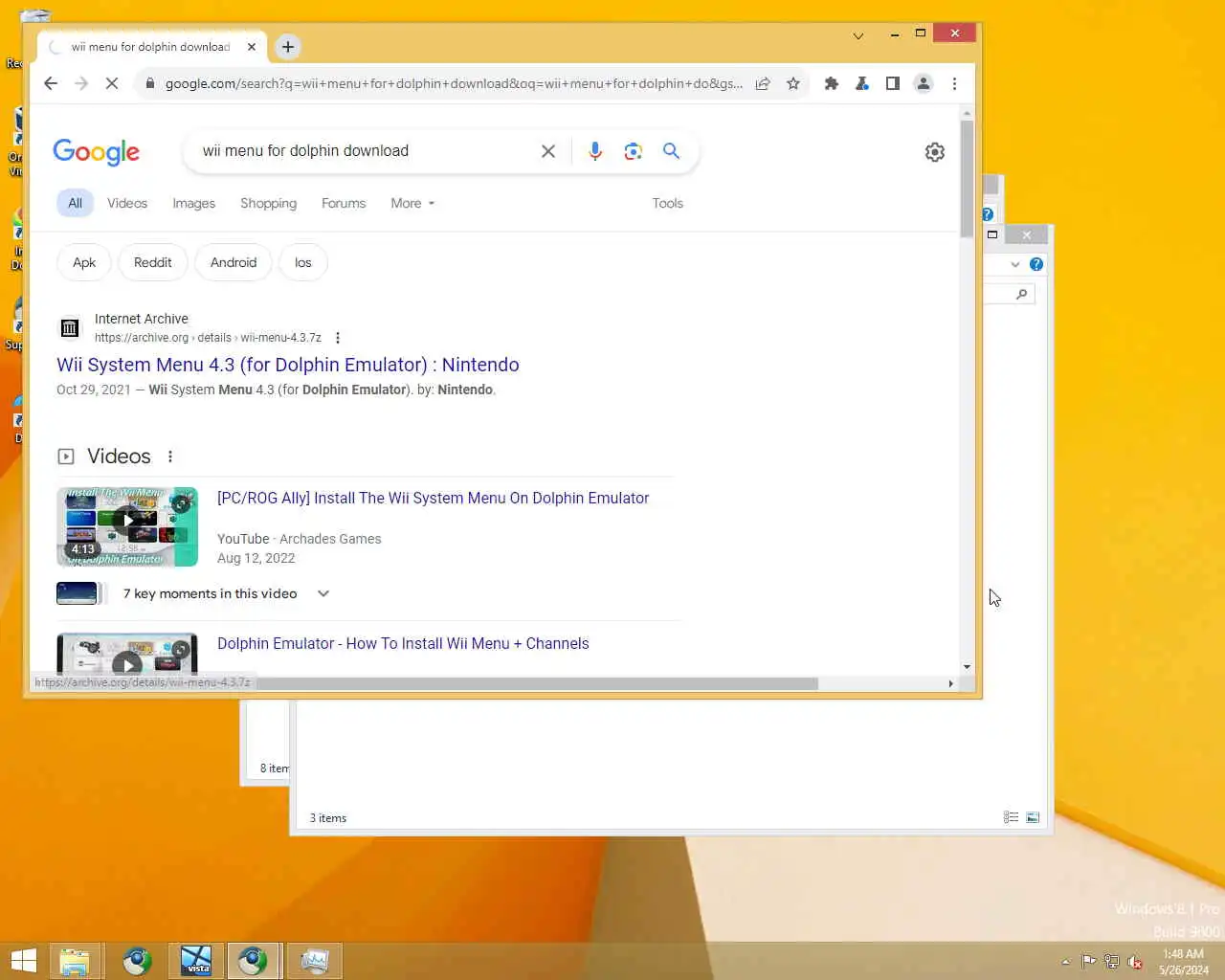Image resolution: width=1225 pixels, height=980 pixels.
Task: Open options for Internet Archive result
Action: click(x=338, y=338)
